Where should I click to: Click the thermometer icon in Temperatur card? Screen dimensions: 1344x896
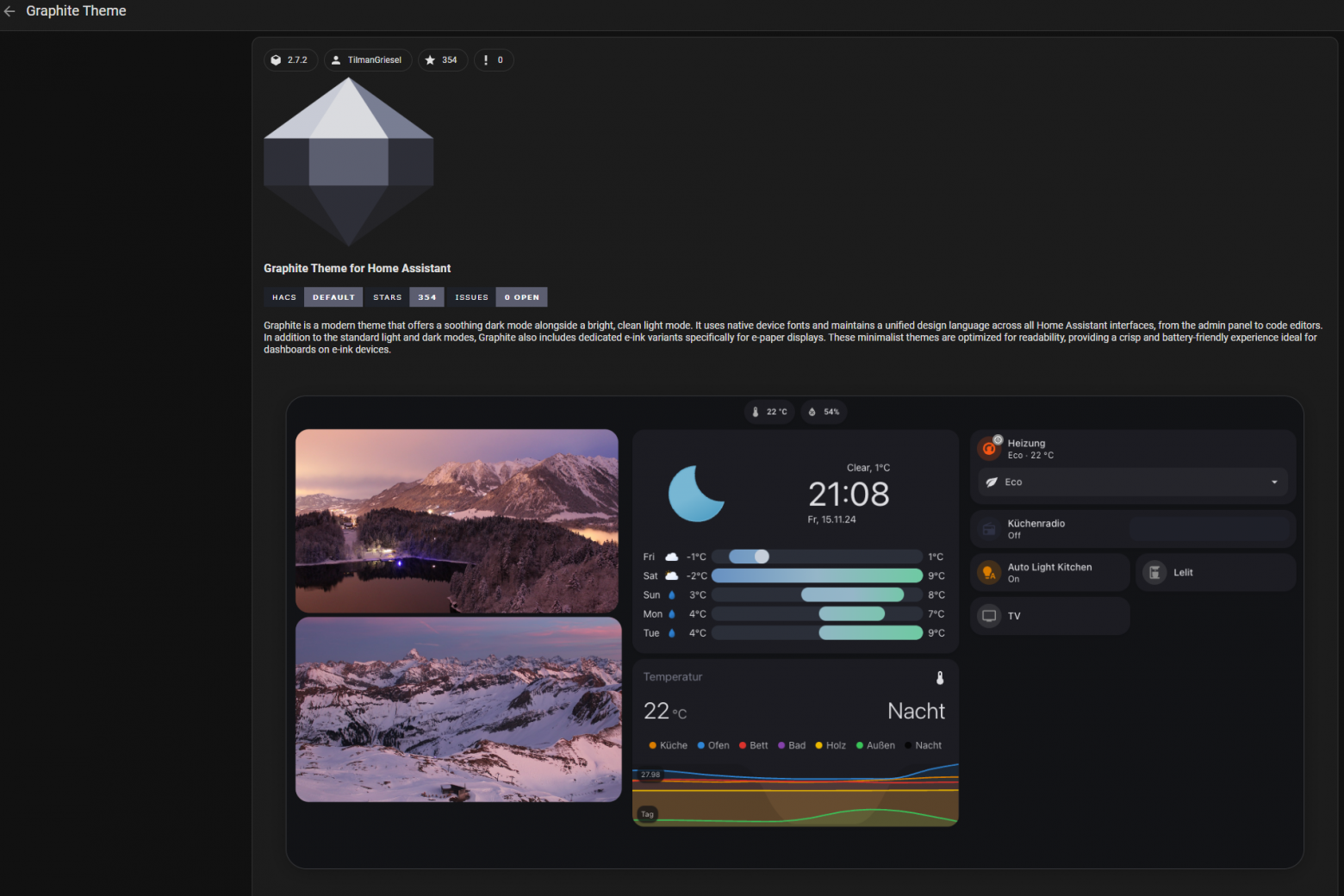[x=940, y=678]
